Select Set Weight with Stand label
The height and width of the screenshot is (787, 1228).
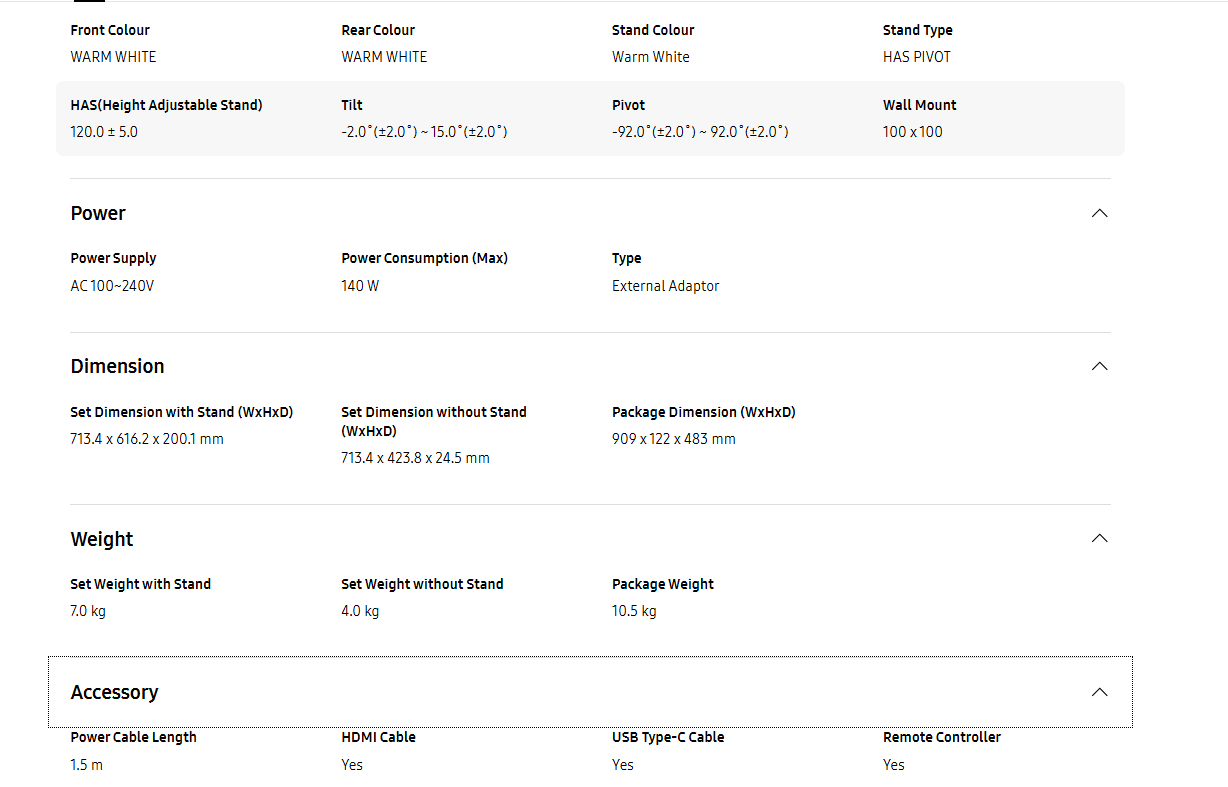coord(141,584)
